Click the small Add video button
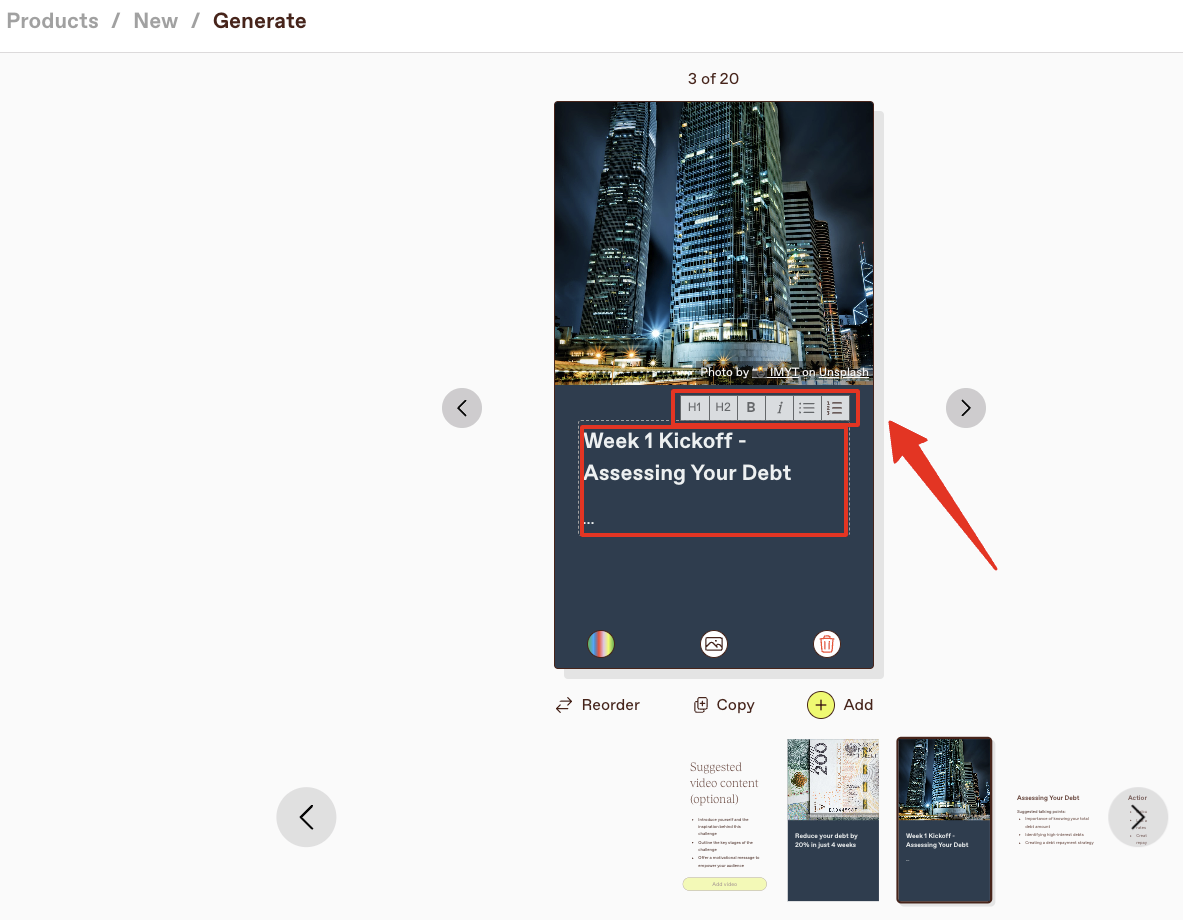The width and height of the screenshot is (1183, 920). [x=724, y=884]
